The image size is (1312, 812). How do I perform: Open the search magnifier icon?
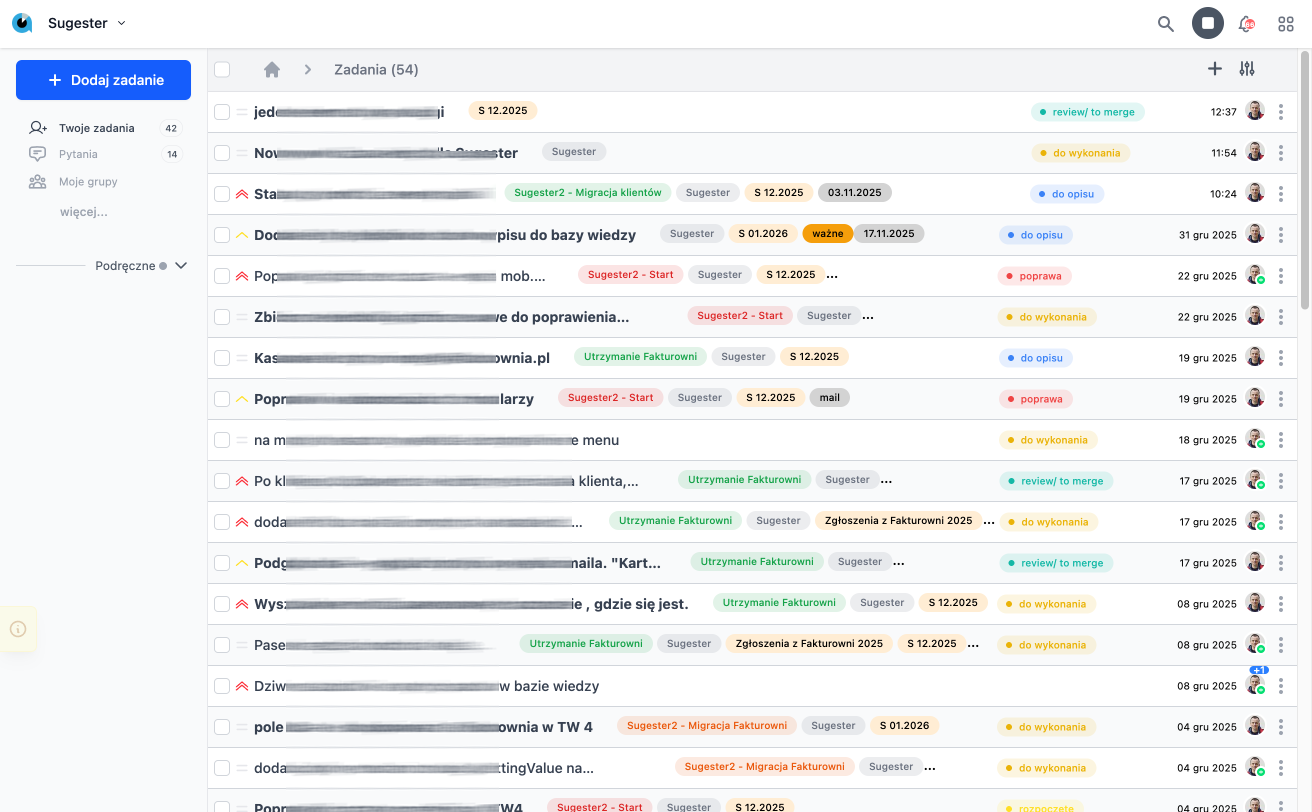1165,24
